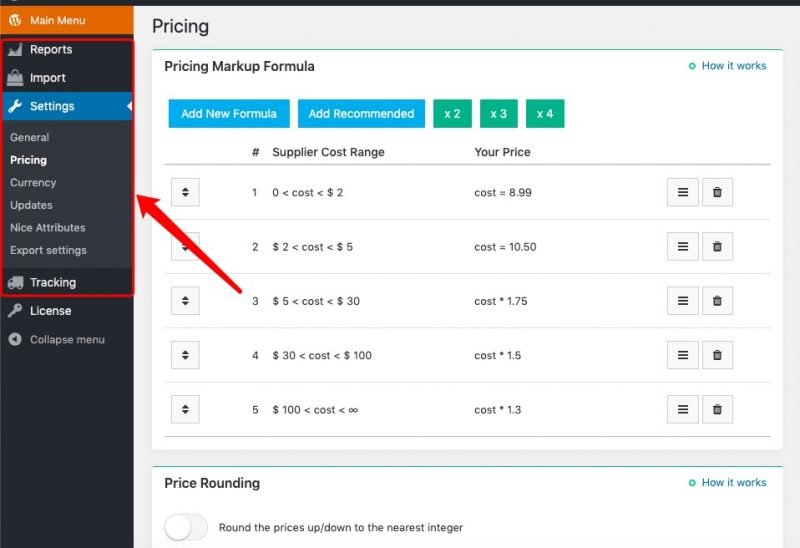Image resolution: width=800 pixels, height=548 pixels.
Task: Click the sort arrows for row 3
Action: (185, 301)
